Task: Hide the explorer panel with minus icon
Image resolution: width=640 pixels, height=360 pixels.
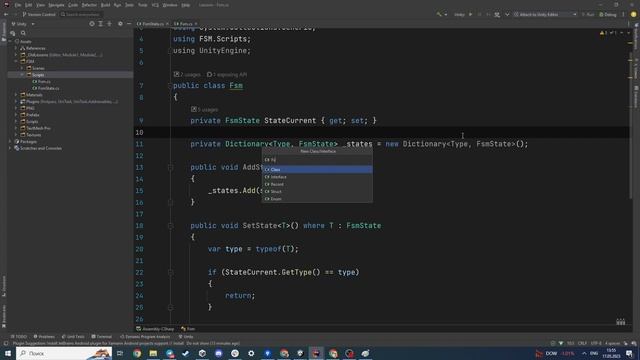Action: [129, 24]
